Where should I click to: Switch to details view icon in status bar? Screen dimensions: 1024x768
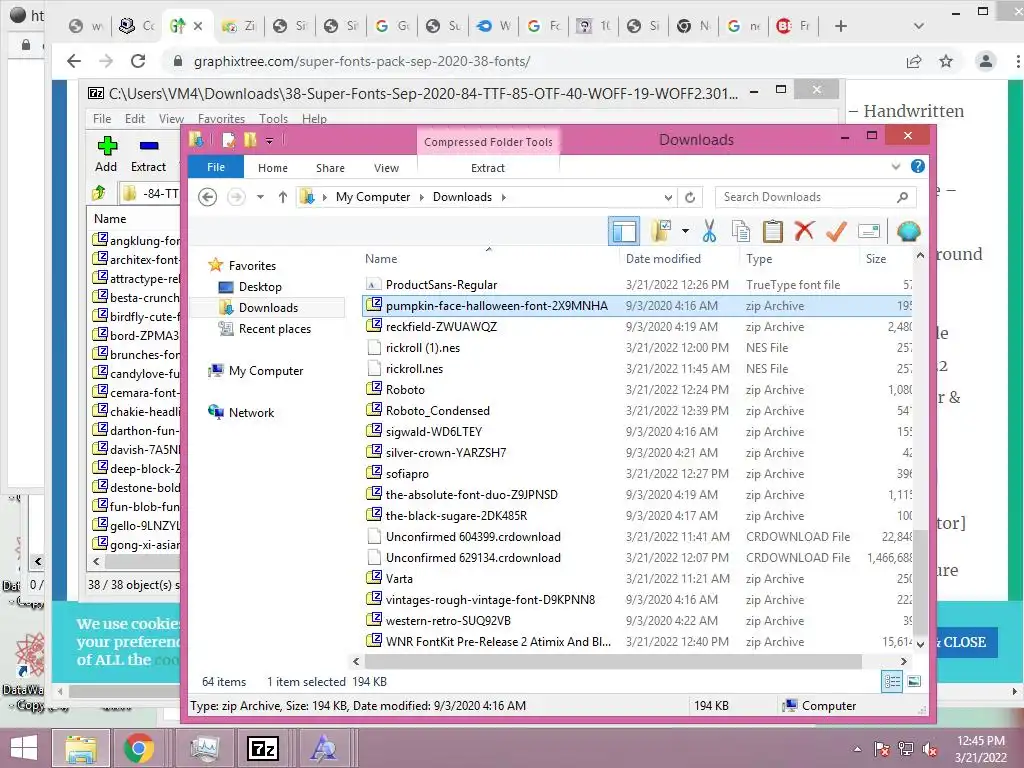[892, 682]
